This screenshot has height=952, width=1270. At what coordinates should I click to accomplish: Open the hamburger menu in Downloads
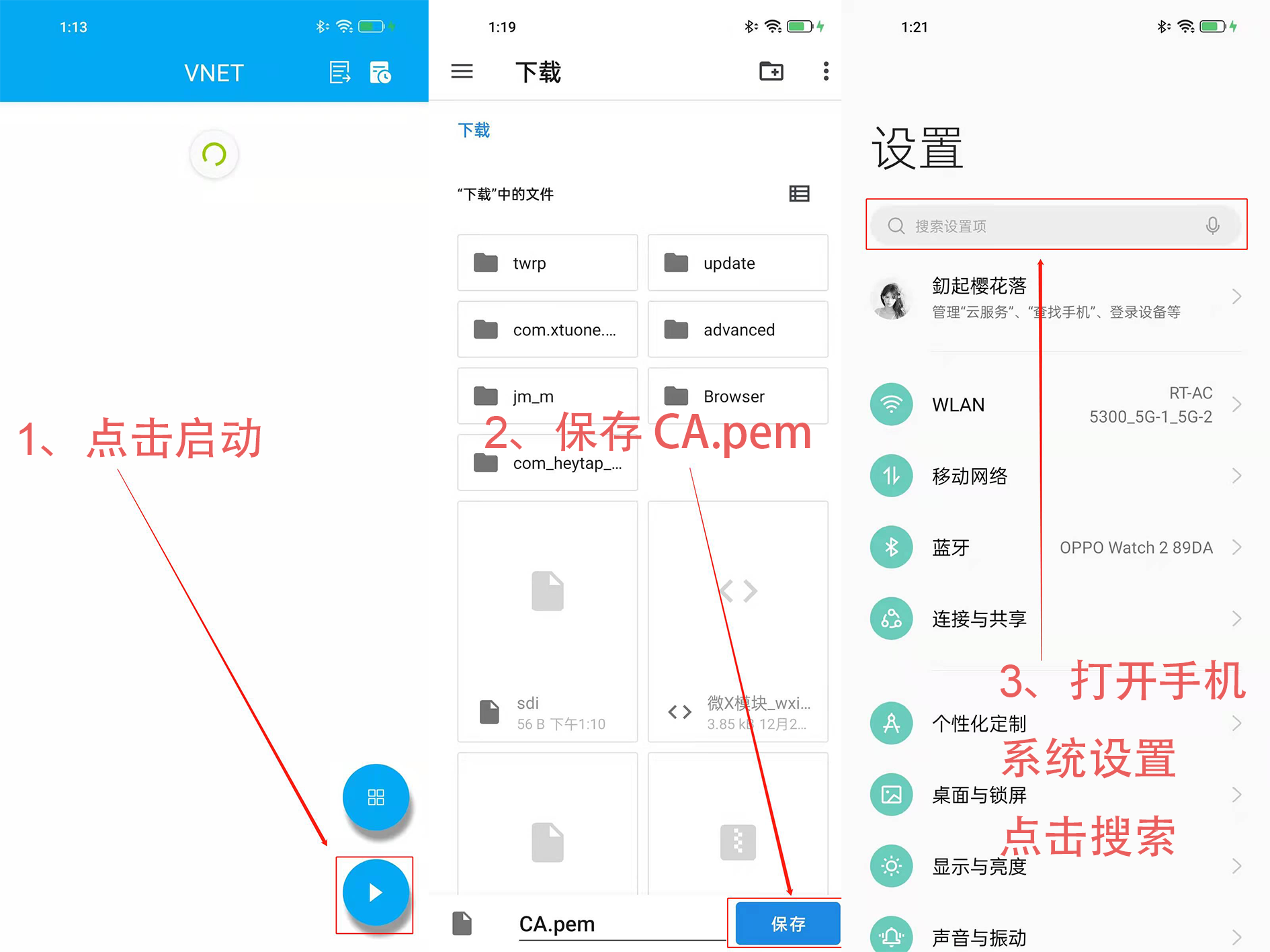462,71
